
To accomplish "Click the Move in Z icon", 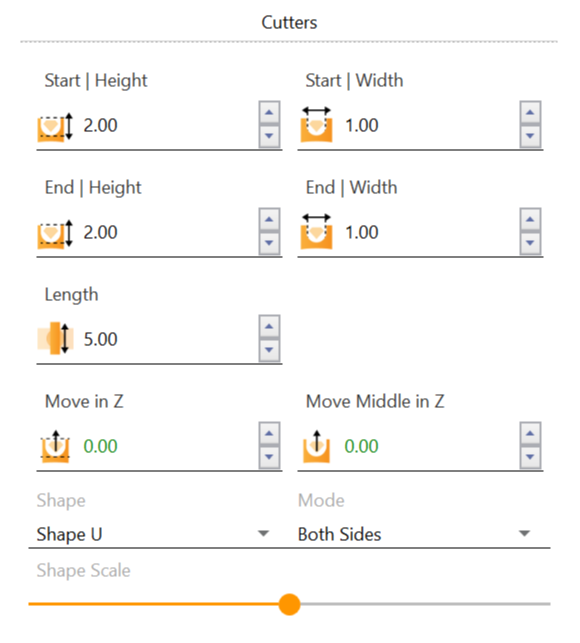I will click(55, 446).
